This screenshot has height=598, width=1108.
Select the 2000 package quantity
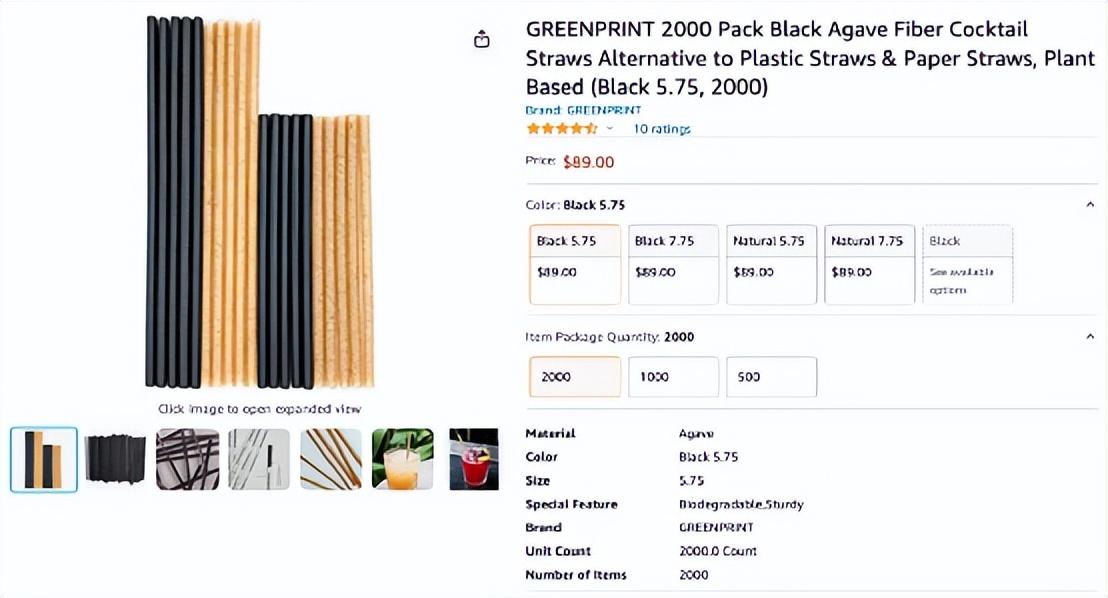tap(575, 377)
